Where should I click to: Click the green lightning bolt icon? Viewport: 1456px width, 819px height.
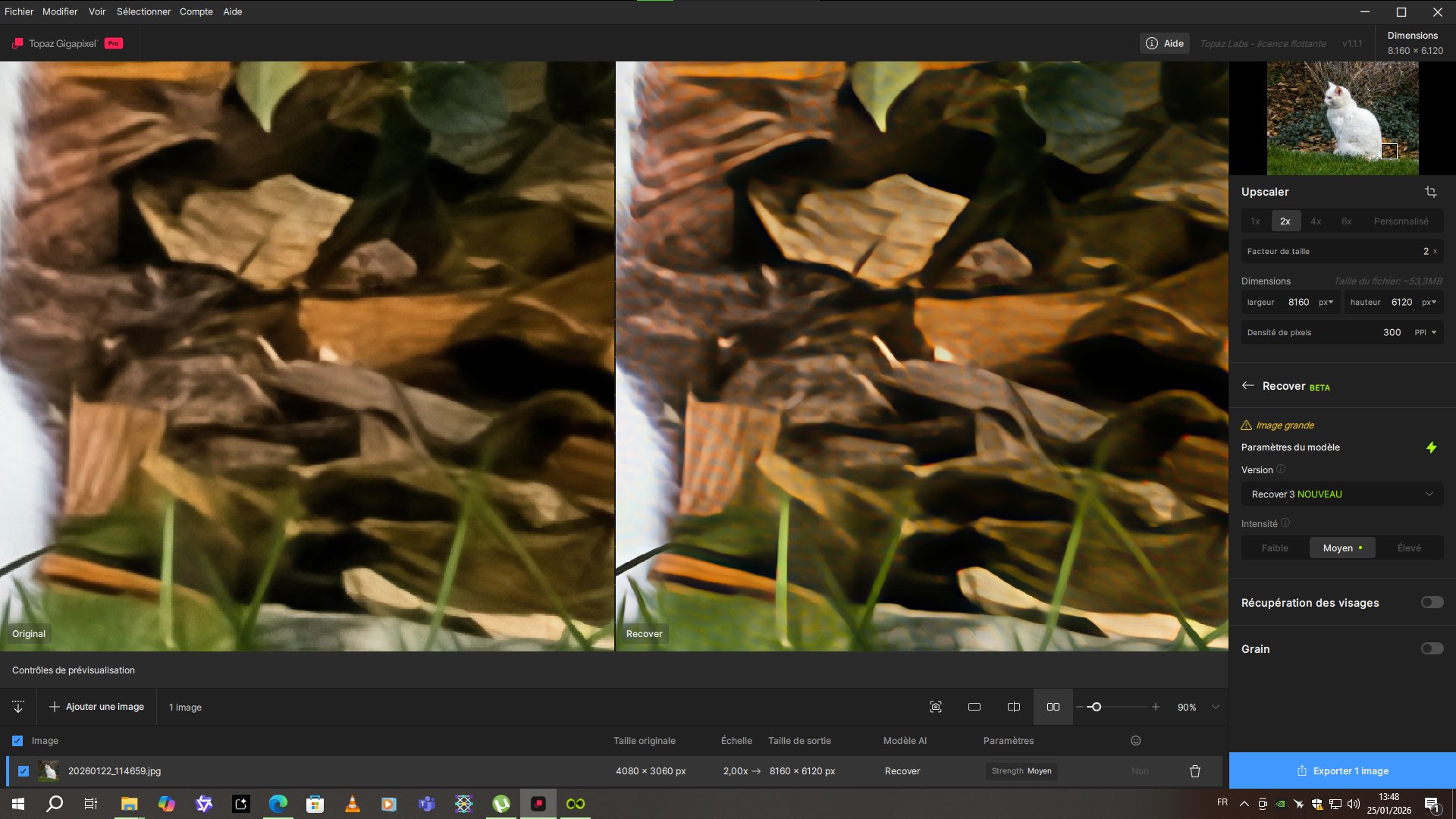1431,447
